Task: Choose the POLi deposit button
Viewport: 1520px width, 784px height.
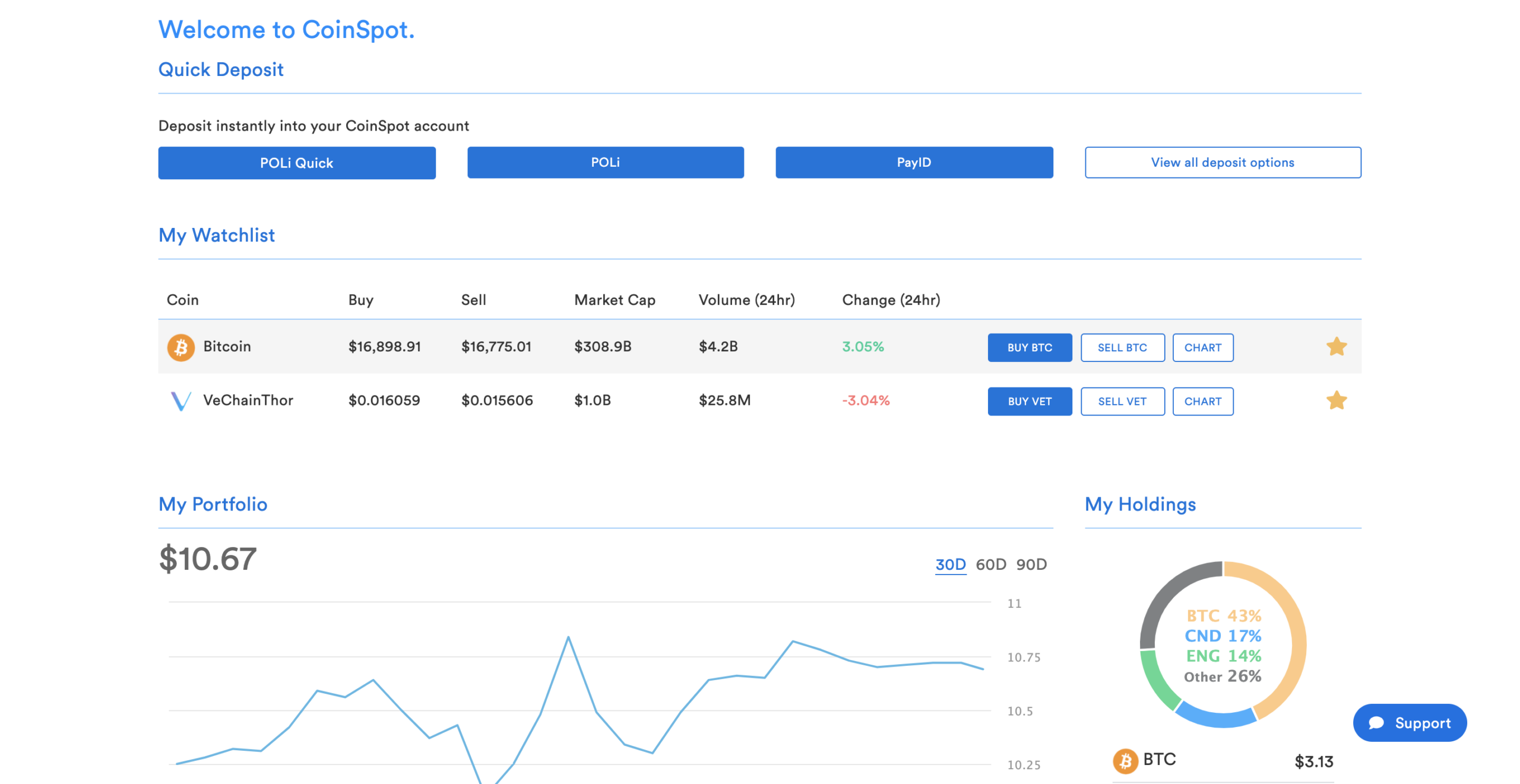Action: coord(605,163)
